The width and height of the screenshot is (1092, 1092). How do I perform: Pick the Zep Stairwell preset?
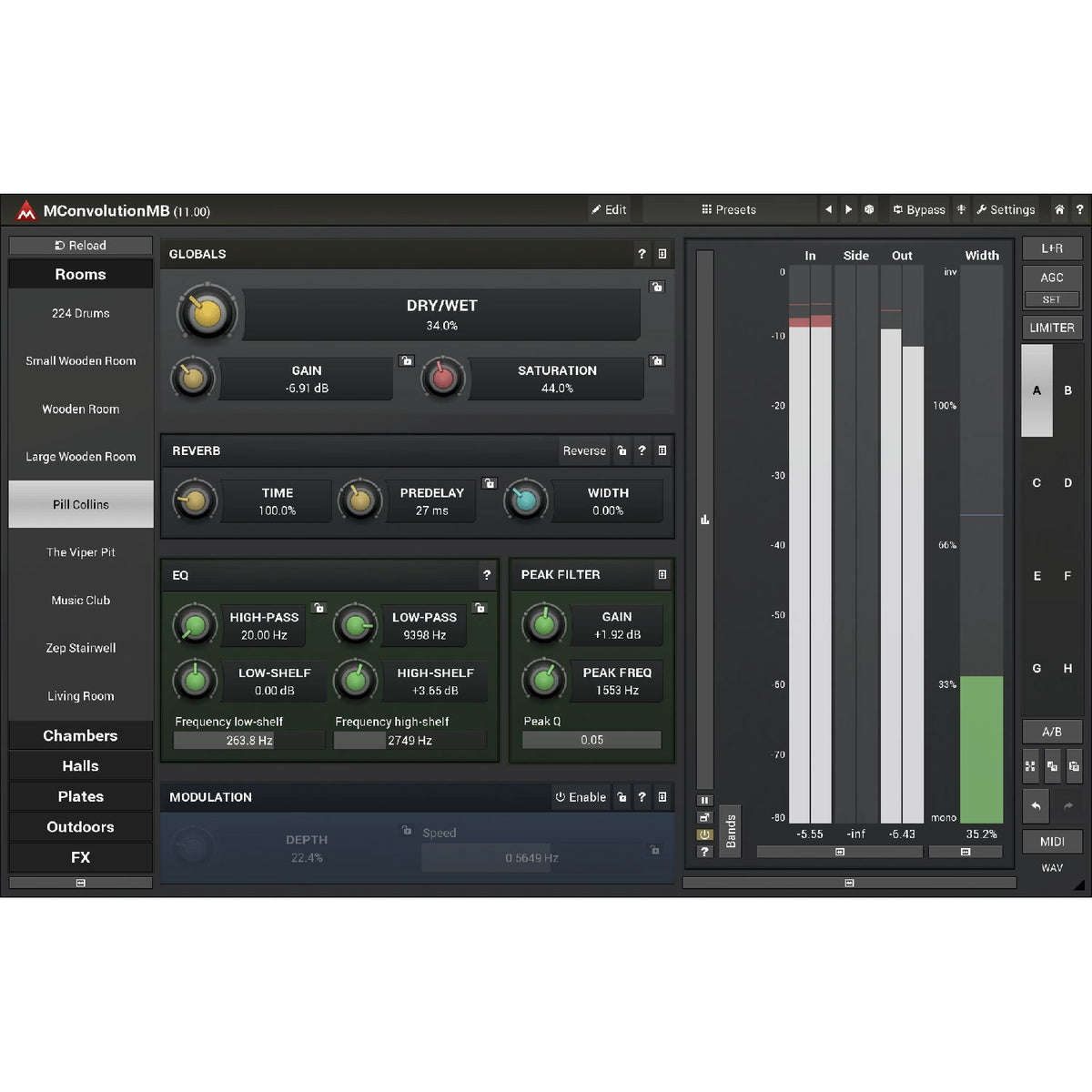(x=81, y=648)
